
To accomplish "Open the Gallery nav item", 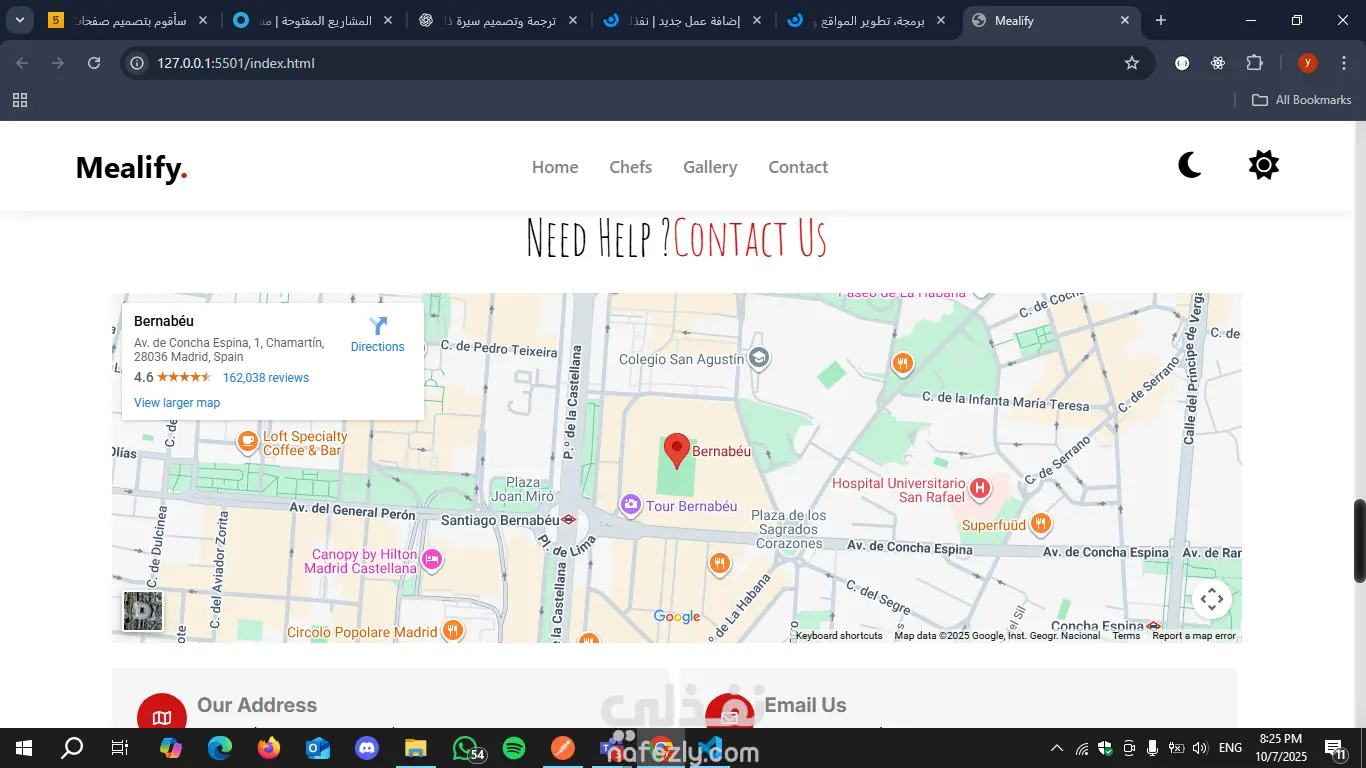I will coord(710,167).
